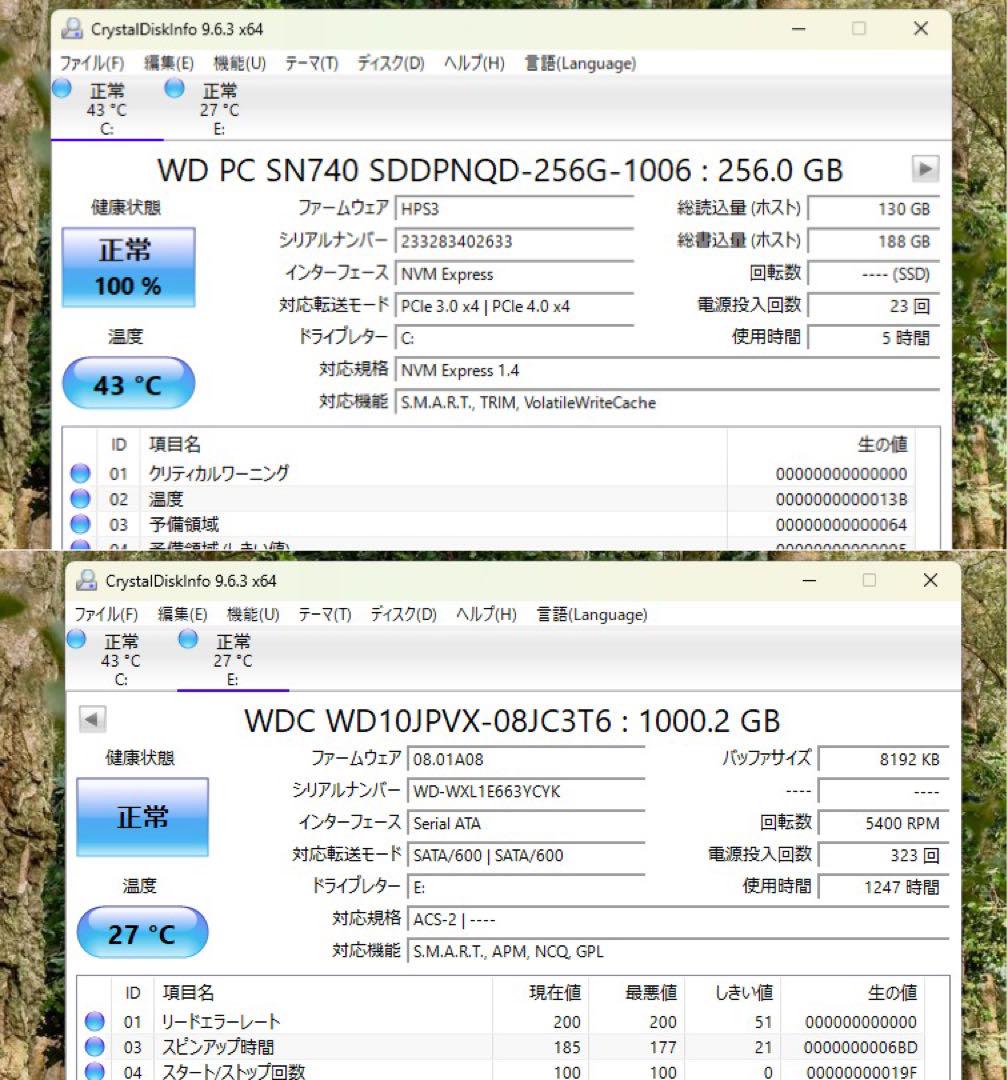Open ファイル(F) menu in bottom window

pyautogui.click(x=105, y=614)
